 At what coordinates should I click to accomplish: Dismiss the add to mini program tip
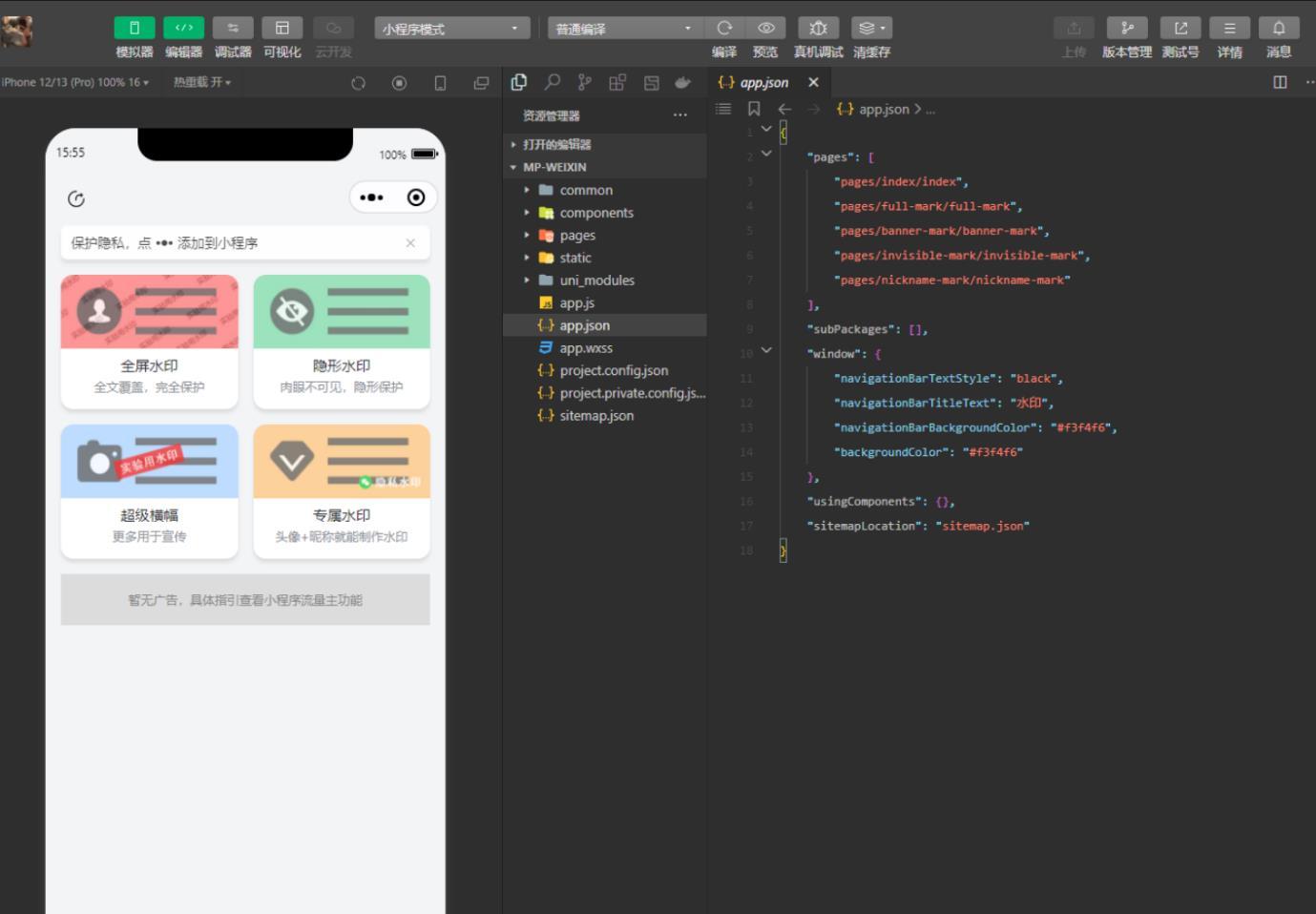coord(410,243)
